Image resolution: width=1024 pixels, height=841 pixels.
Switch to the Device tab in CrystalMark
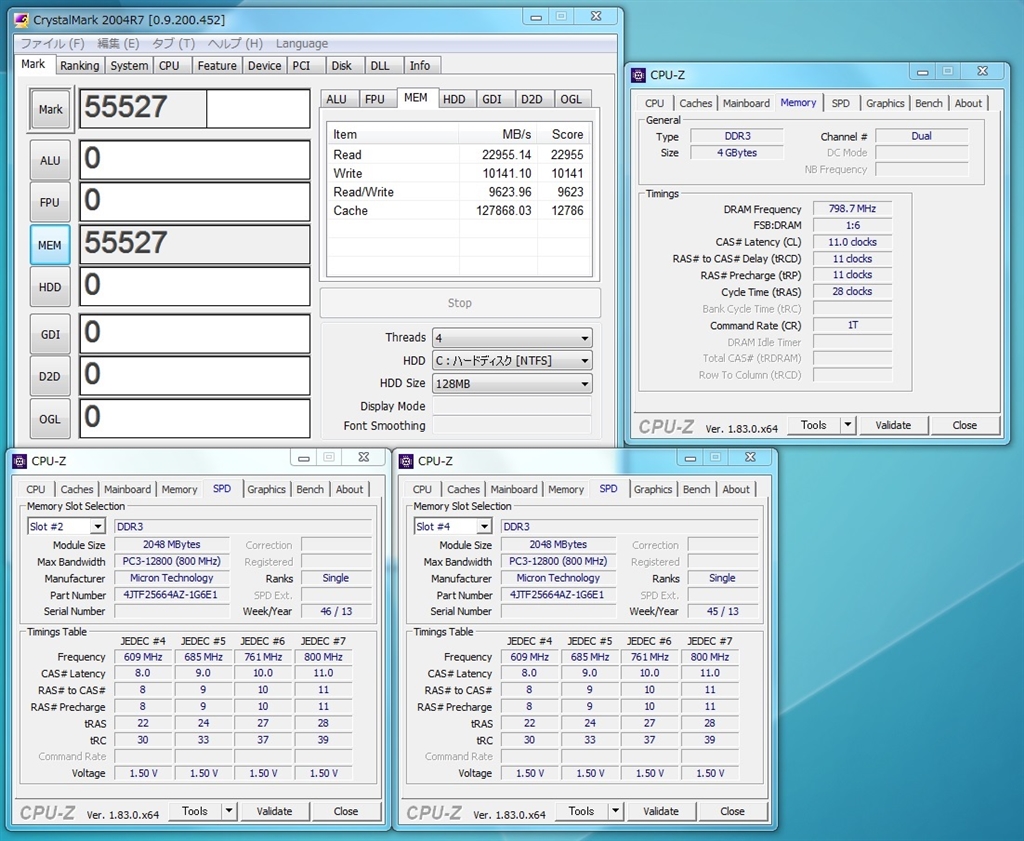click(x=264, y=65)
